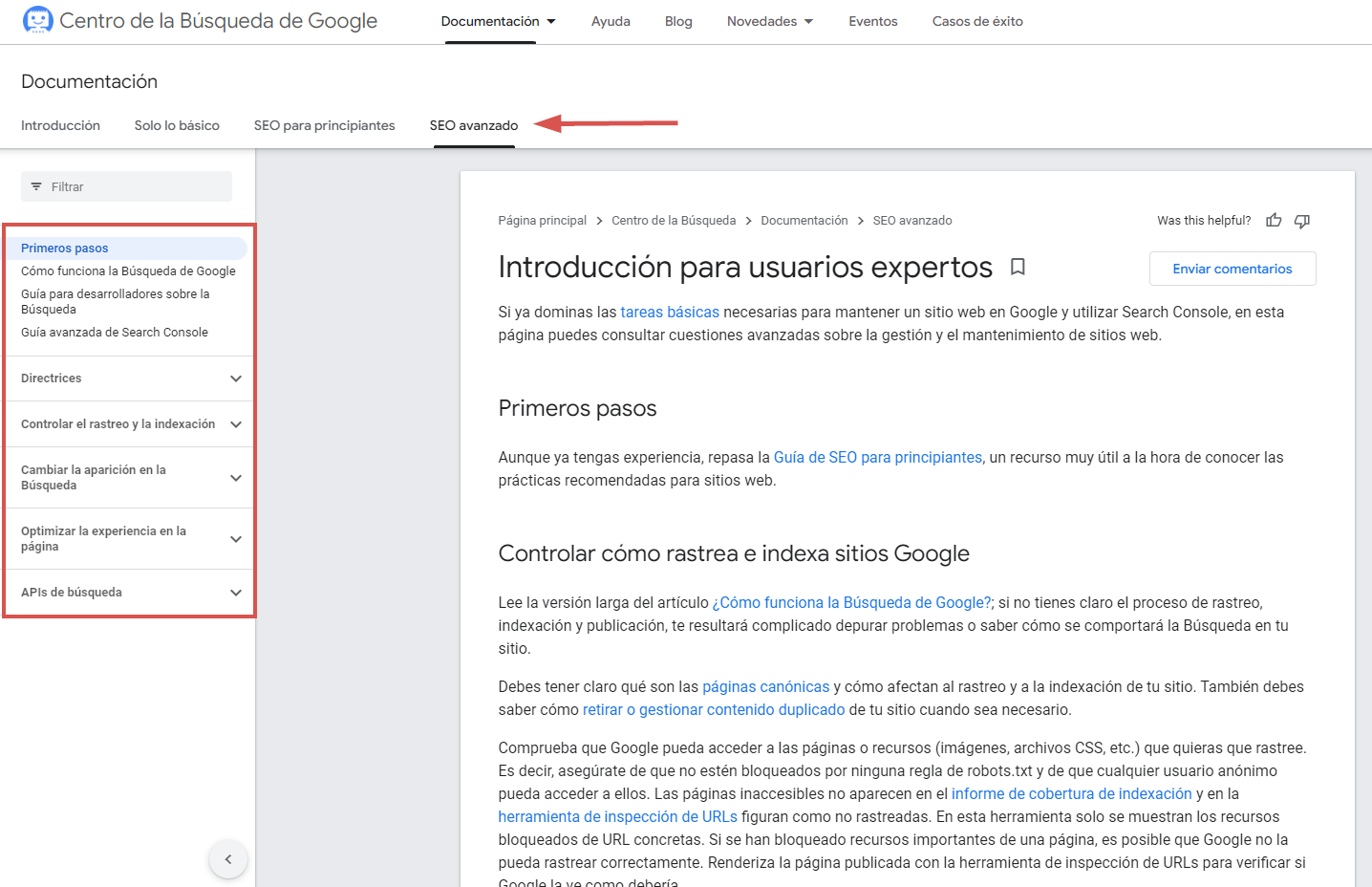
Task: Click the SEO avanzado breadcrumb item
Action: (912, 221)
